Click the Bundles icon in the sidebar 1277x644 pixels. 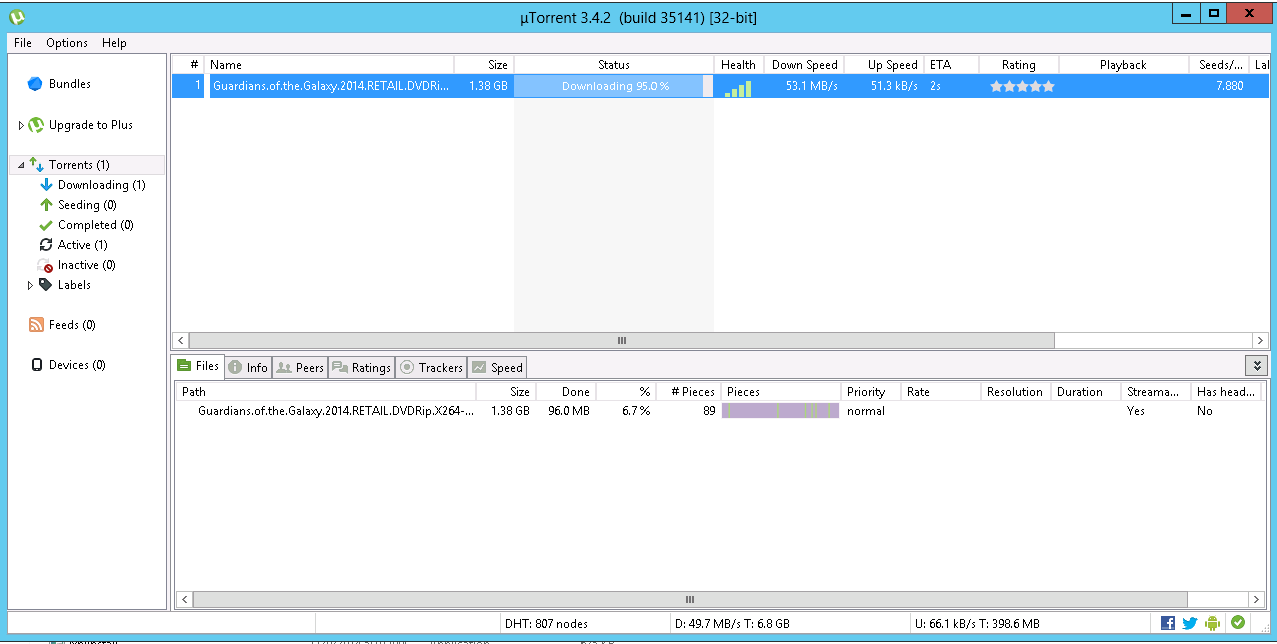(x=35, y=84)
